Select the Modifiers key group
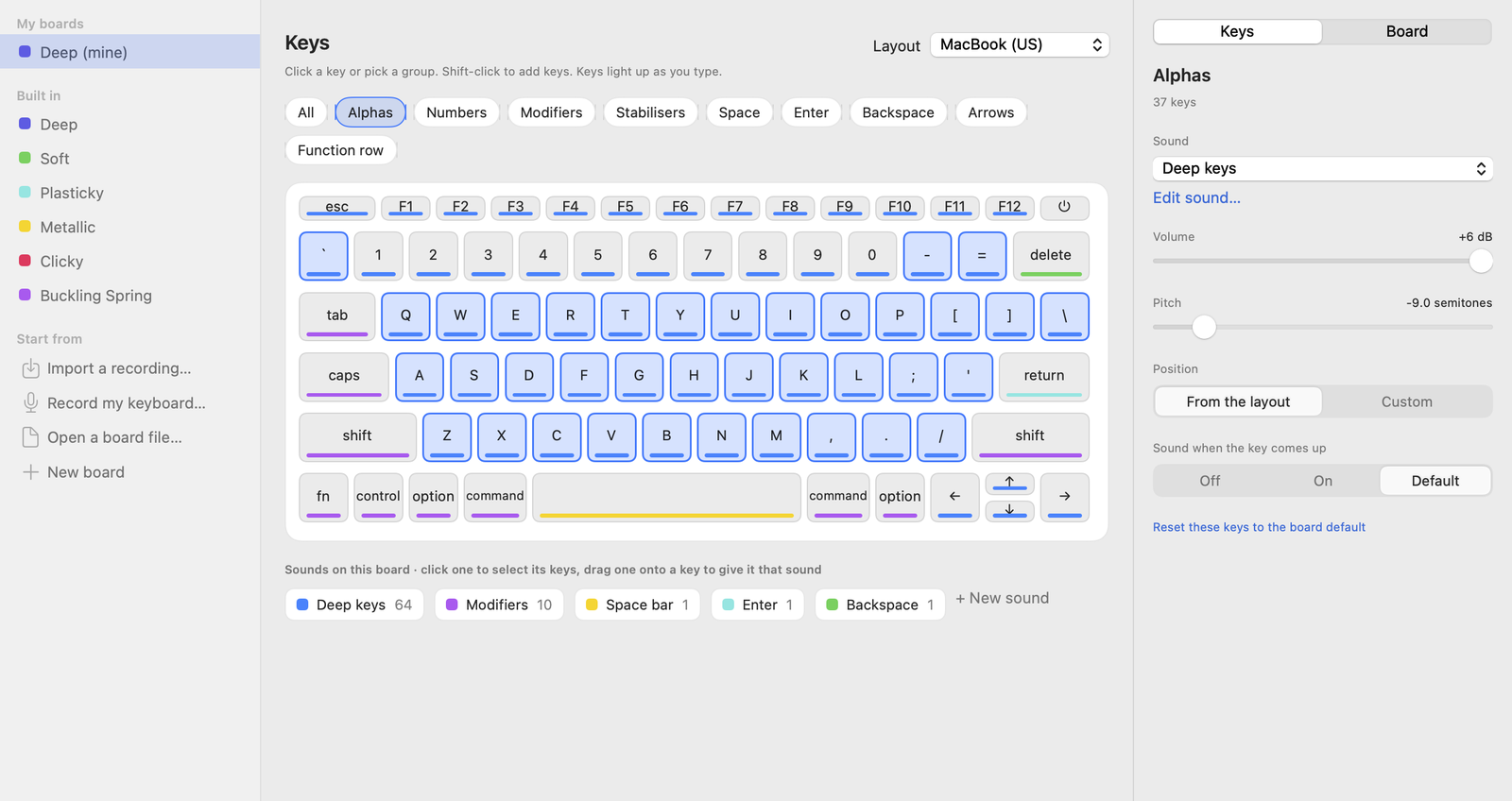The width and height of the screenshot is (1512, 801). [x=552, y=112]
